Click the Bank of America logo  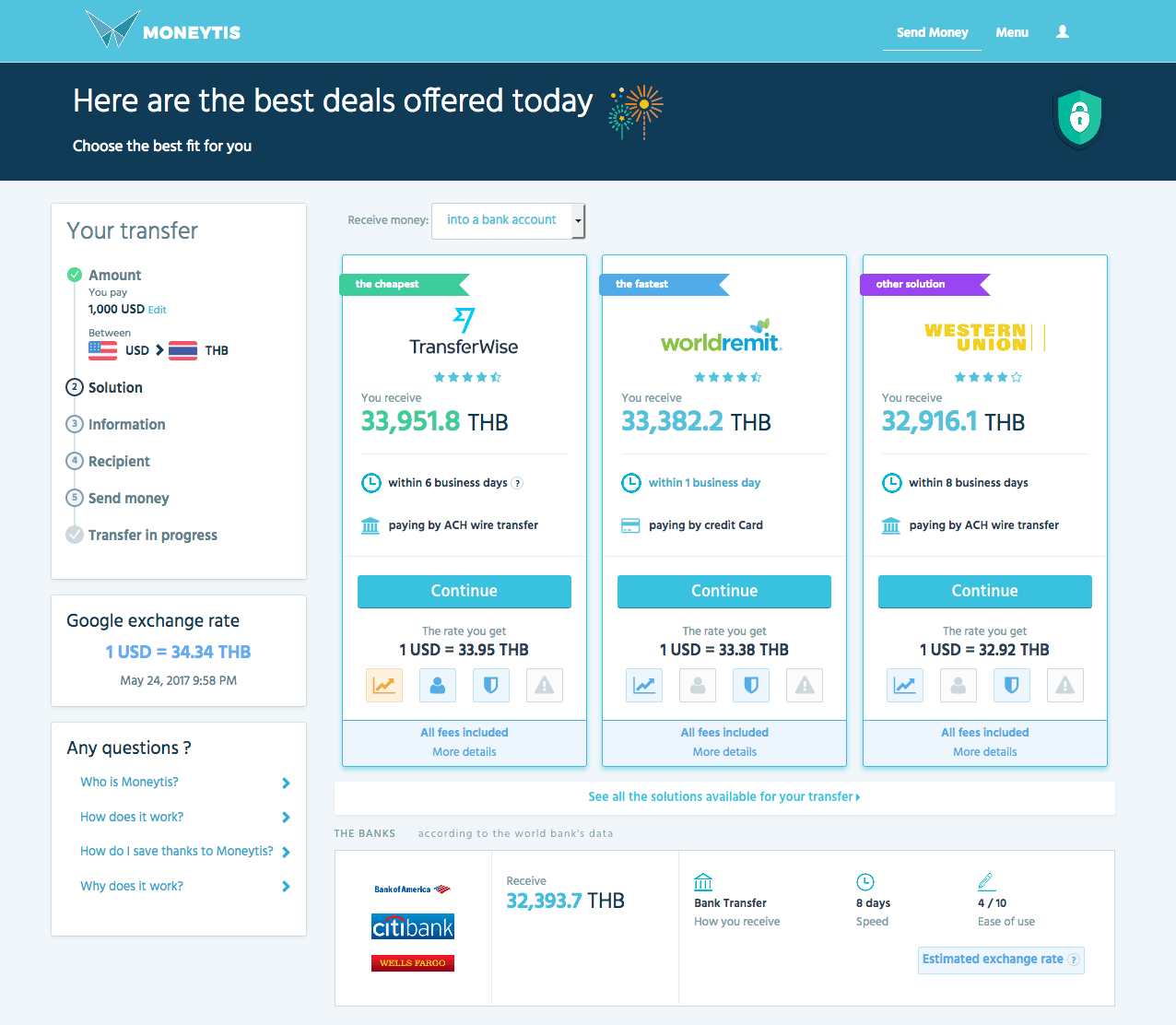pos(413,890)
